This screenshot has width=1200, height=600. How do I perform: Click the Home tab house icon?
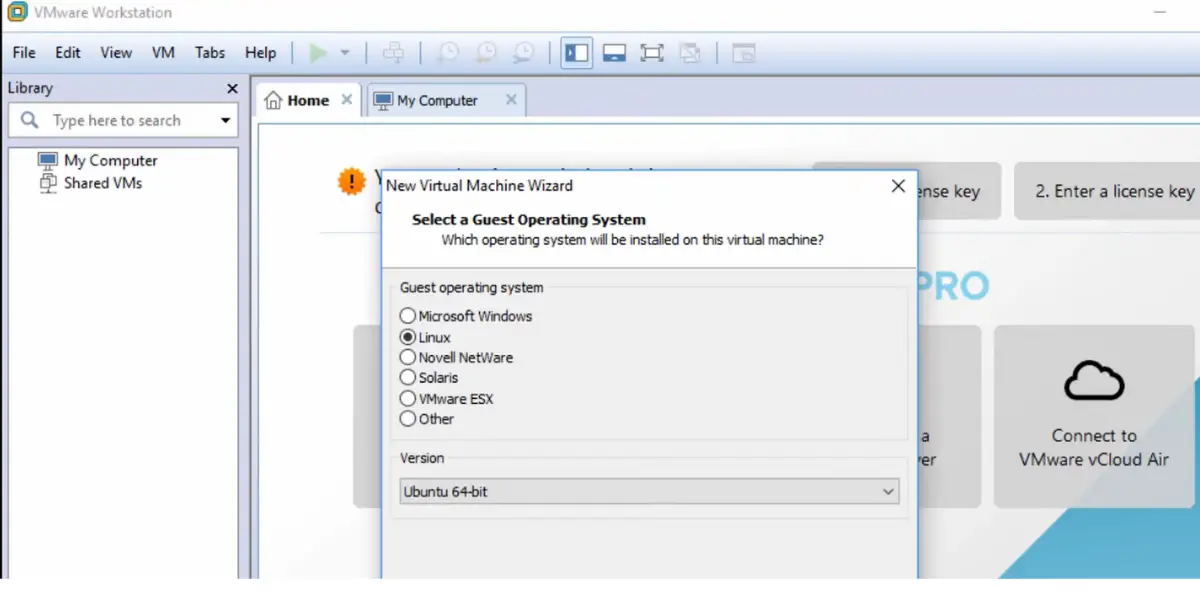pyautogui.click(x=273, y=100)
